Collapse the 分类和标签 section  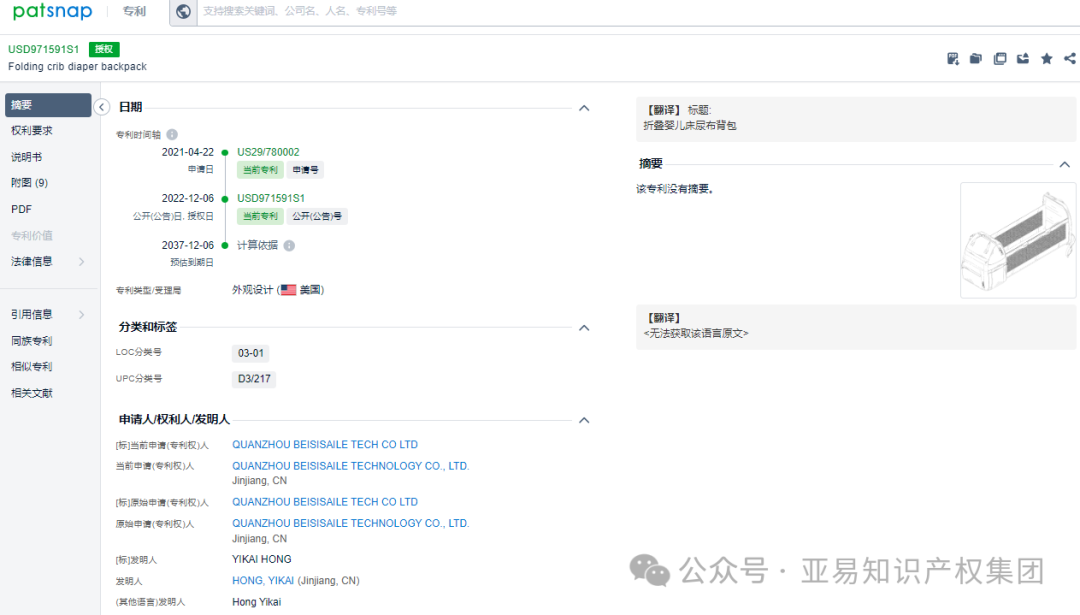(584, 328)
